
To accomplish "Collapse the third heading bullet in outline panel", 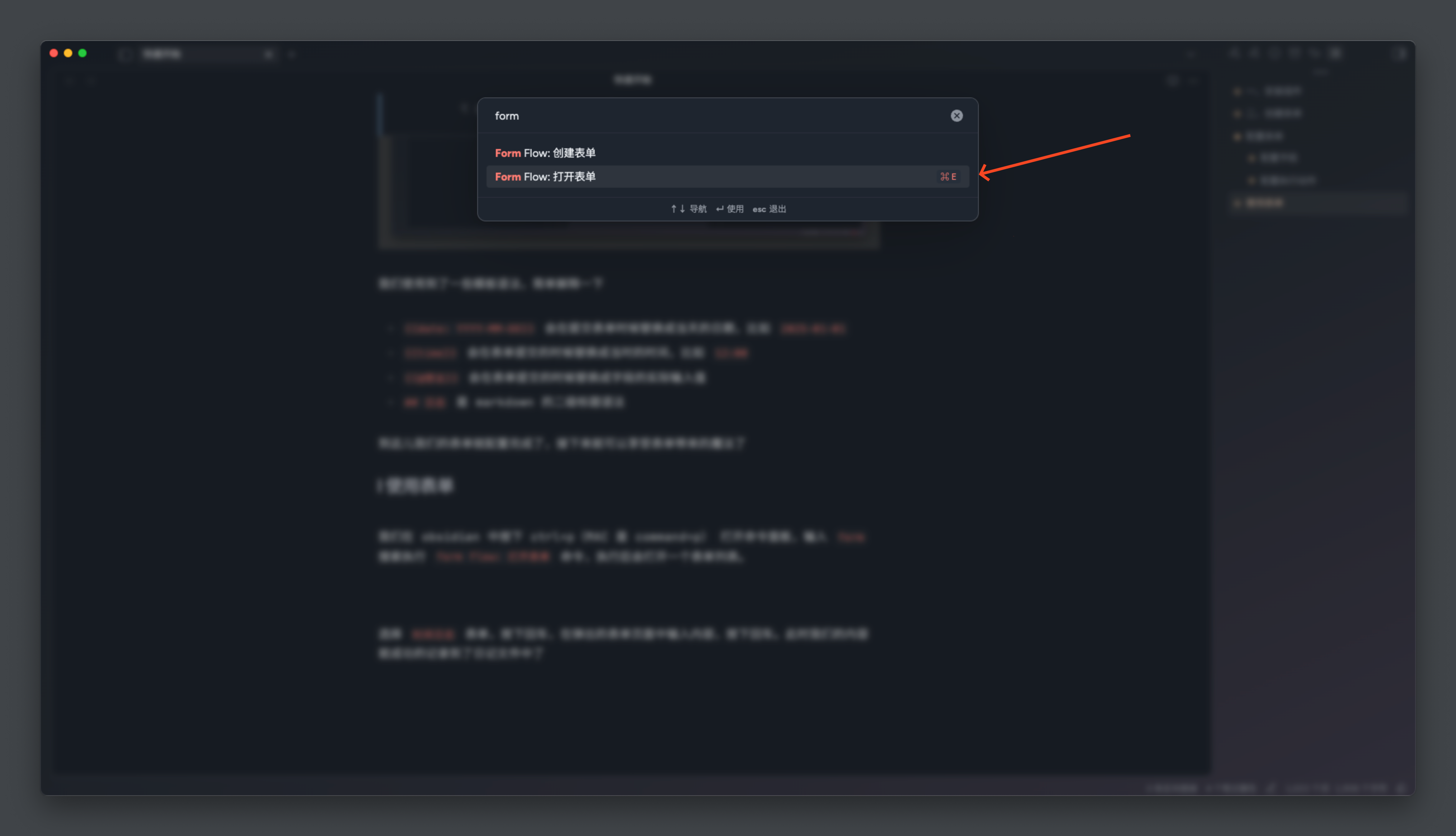I will coord(1237,136).
